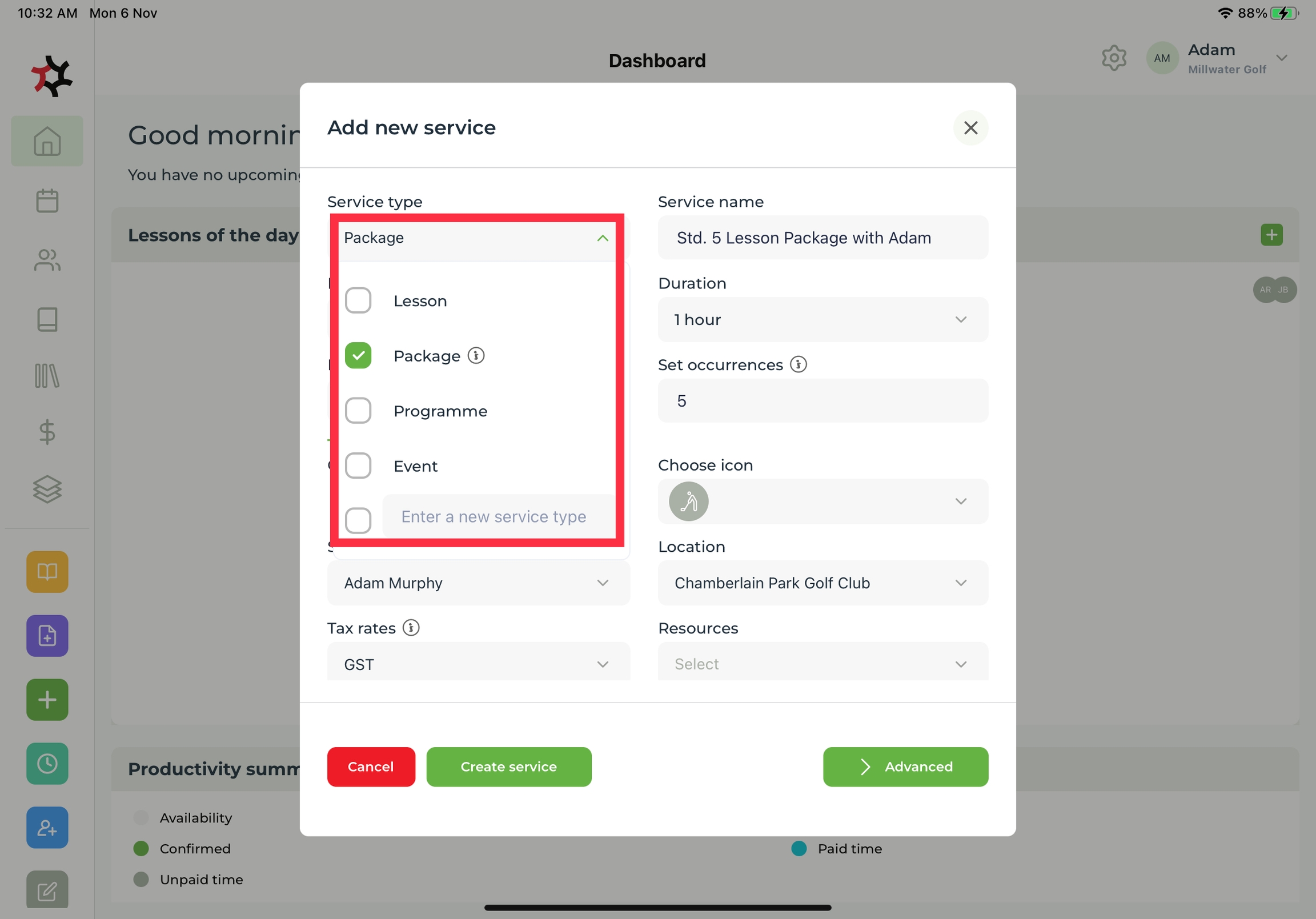Open the calendar icon in sidebar
This screenshot has height=919, width=1316.
(47, 200)
